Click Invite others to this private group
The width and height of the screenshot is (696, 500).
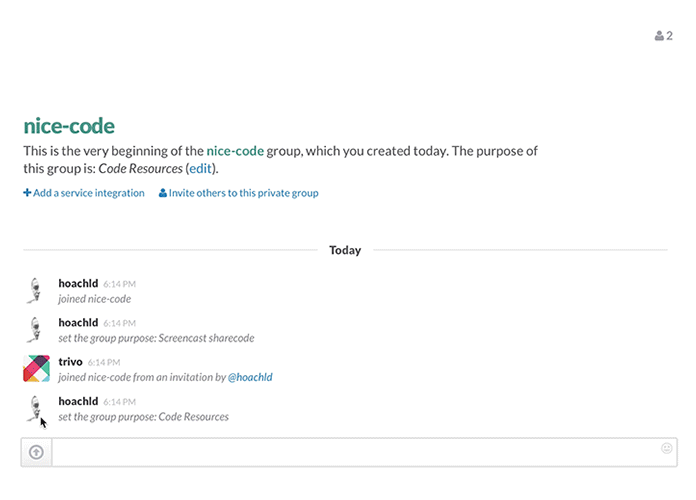243,193
